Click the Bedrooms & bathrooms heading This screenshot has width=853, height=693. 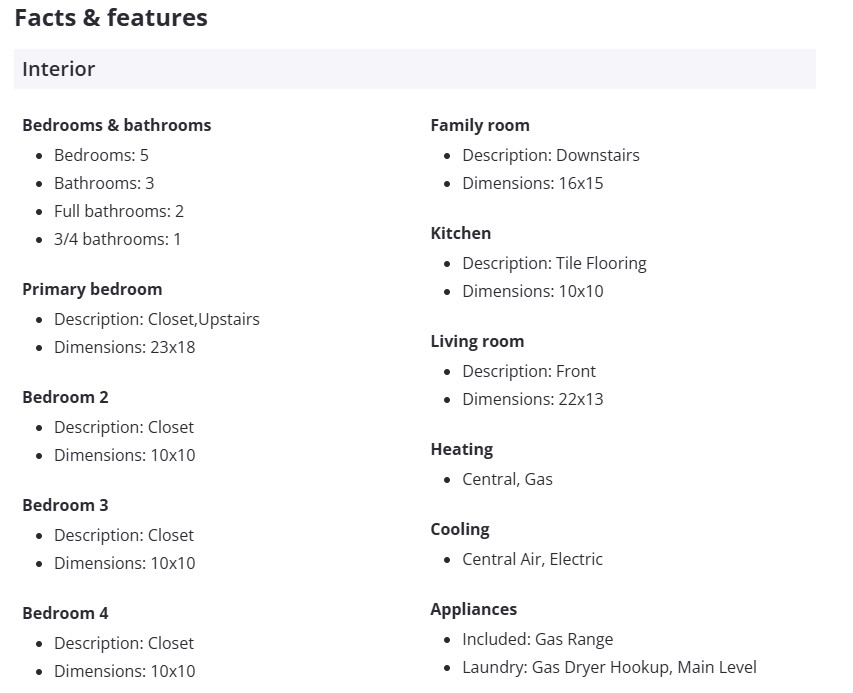[x=116, y=125]
